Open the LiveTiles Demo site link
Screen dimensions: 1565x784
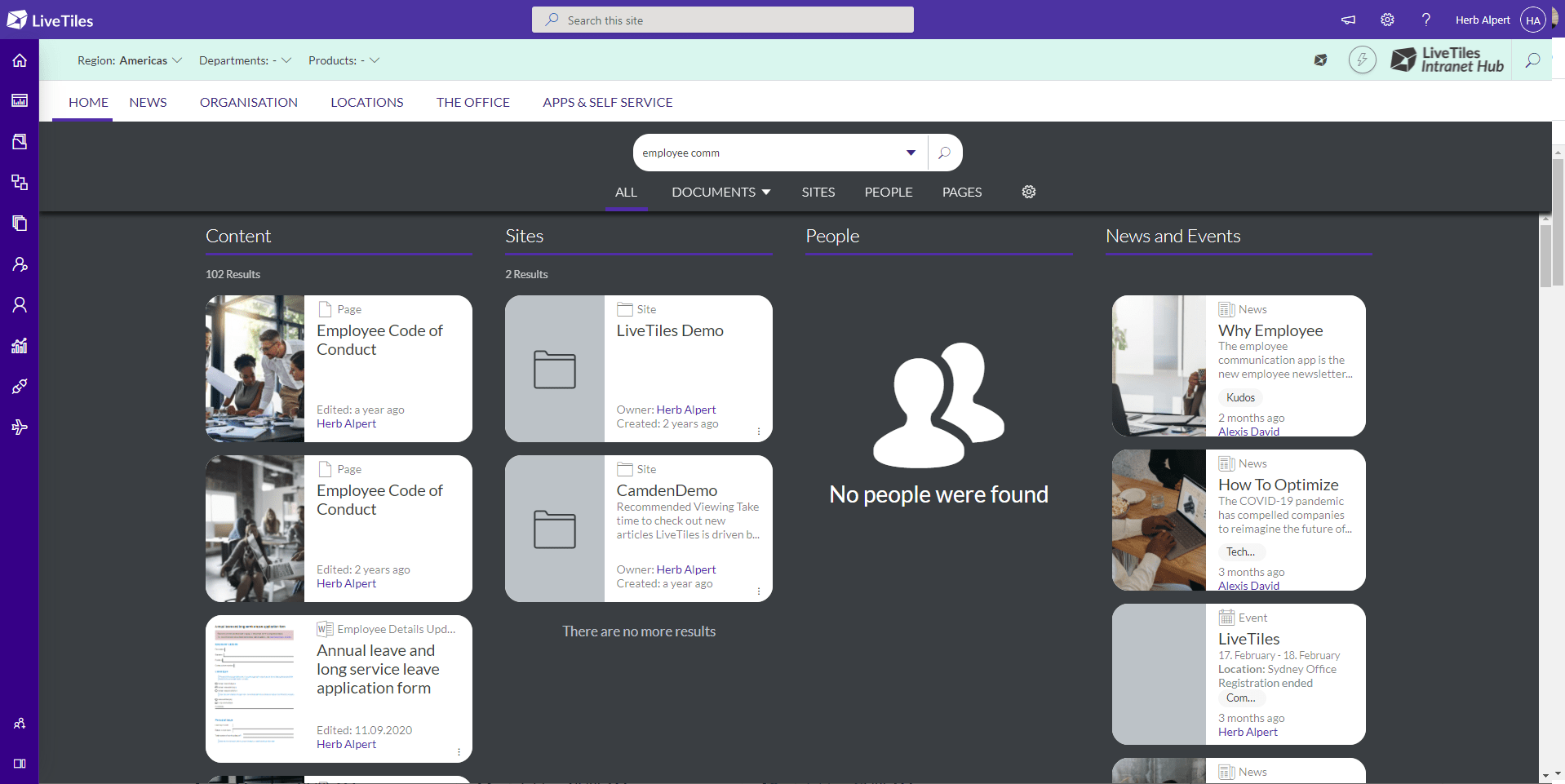pos(670,330)
